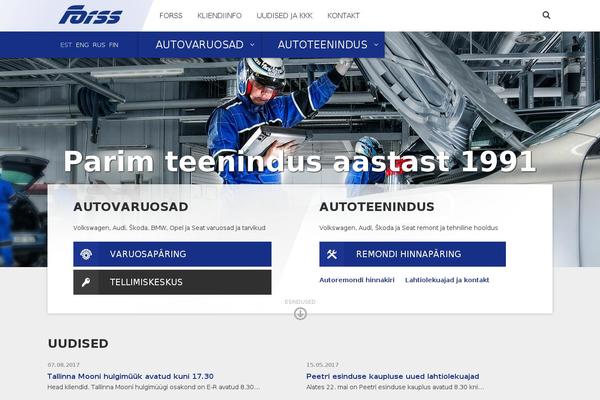Switch language to FIN
The width and height of the screenshot is (600, 400).
(114, 45)
